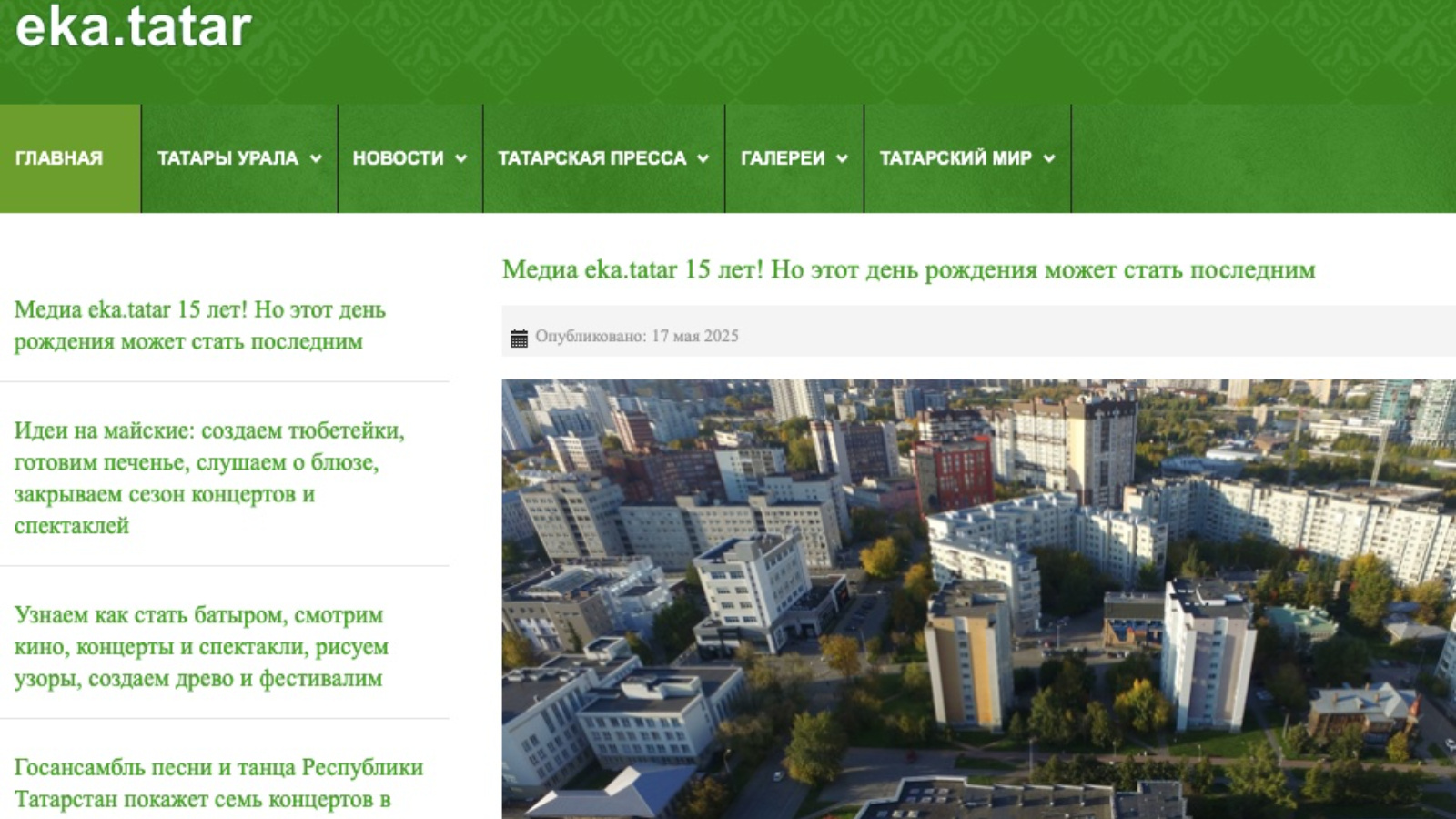Open sidebar article Госансамбль песни и танца
1456x819 pixels.
pos(217,784)
